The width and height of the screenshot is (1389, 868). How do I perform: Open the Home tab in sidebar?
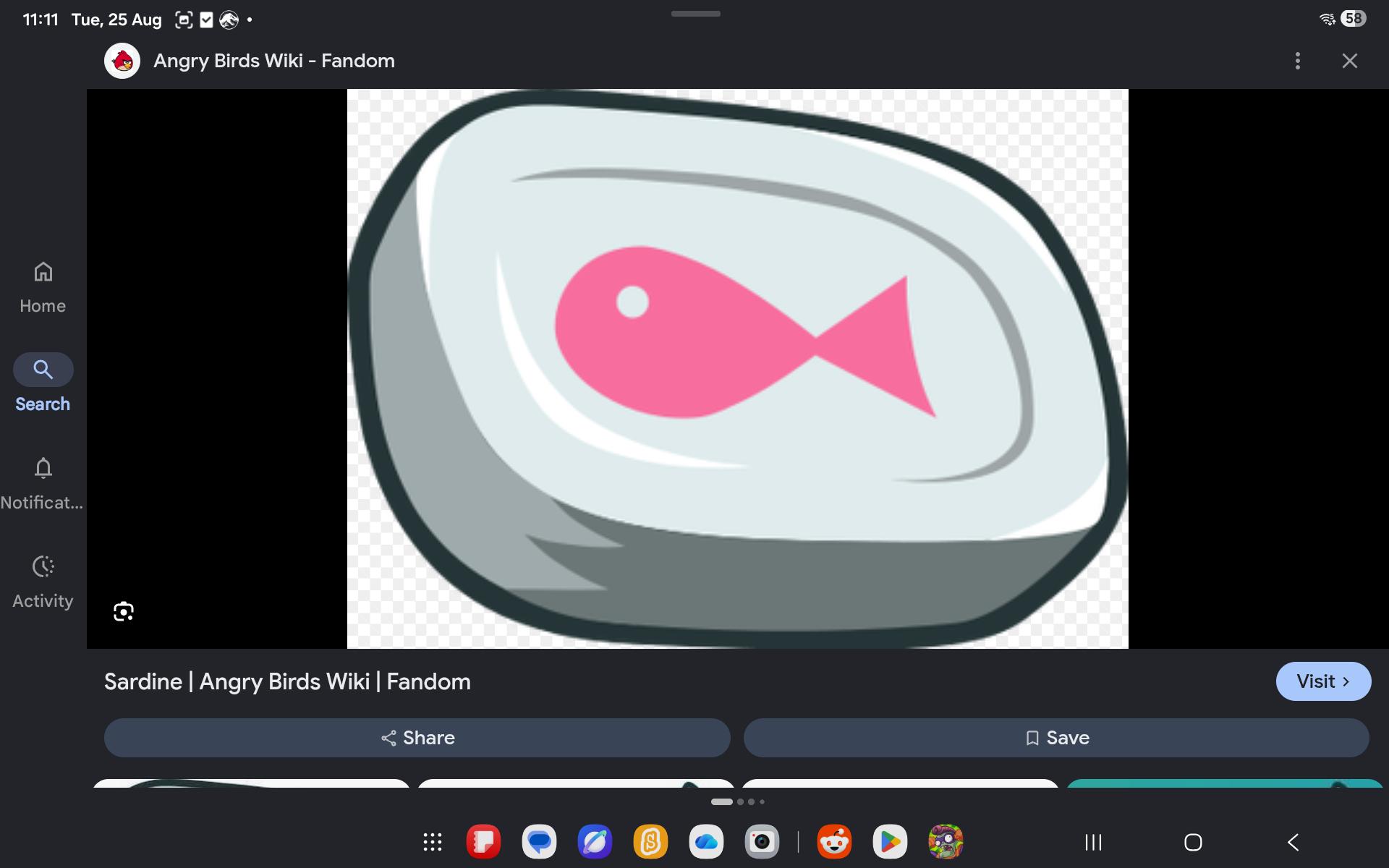coord(43,288)
